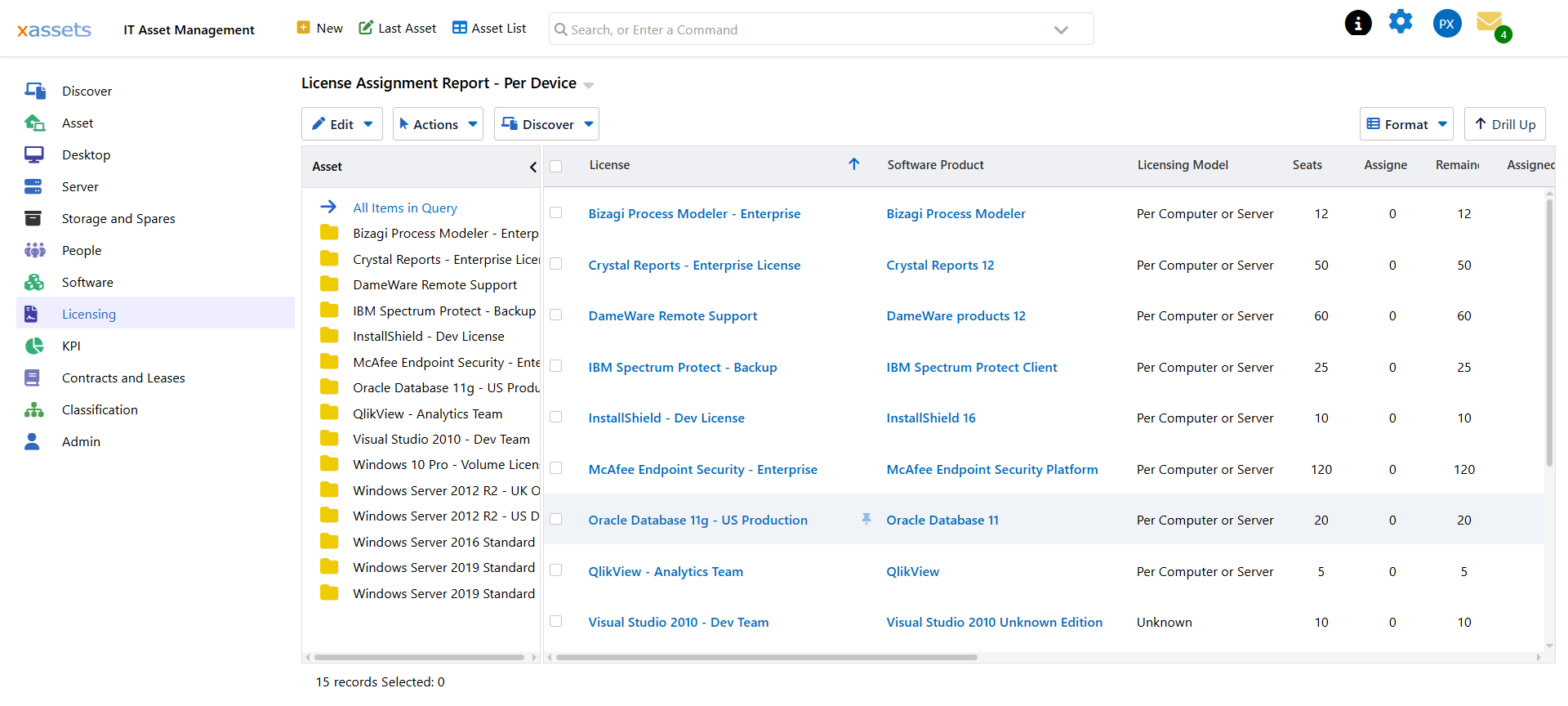This screenshot has width=1568, height=706.
Task: Click the xassets logo
Action: [x=54, y=30]
